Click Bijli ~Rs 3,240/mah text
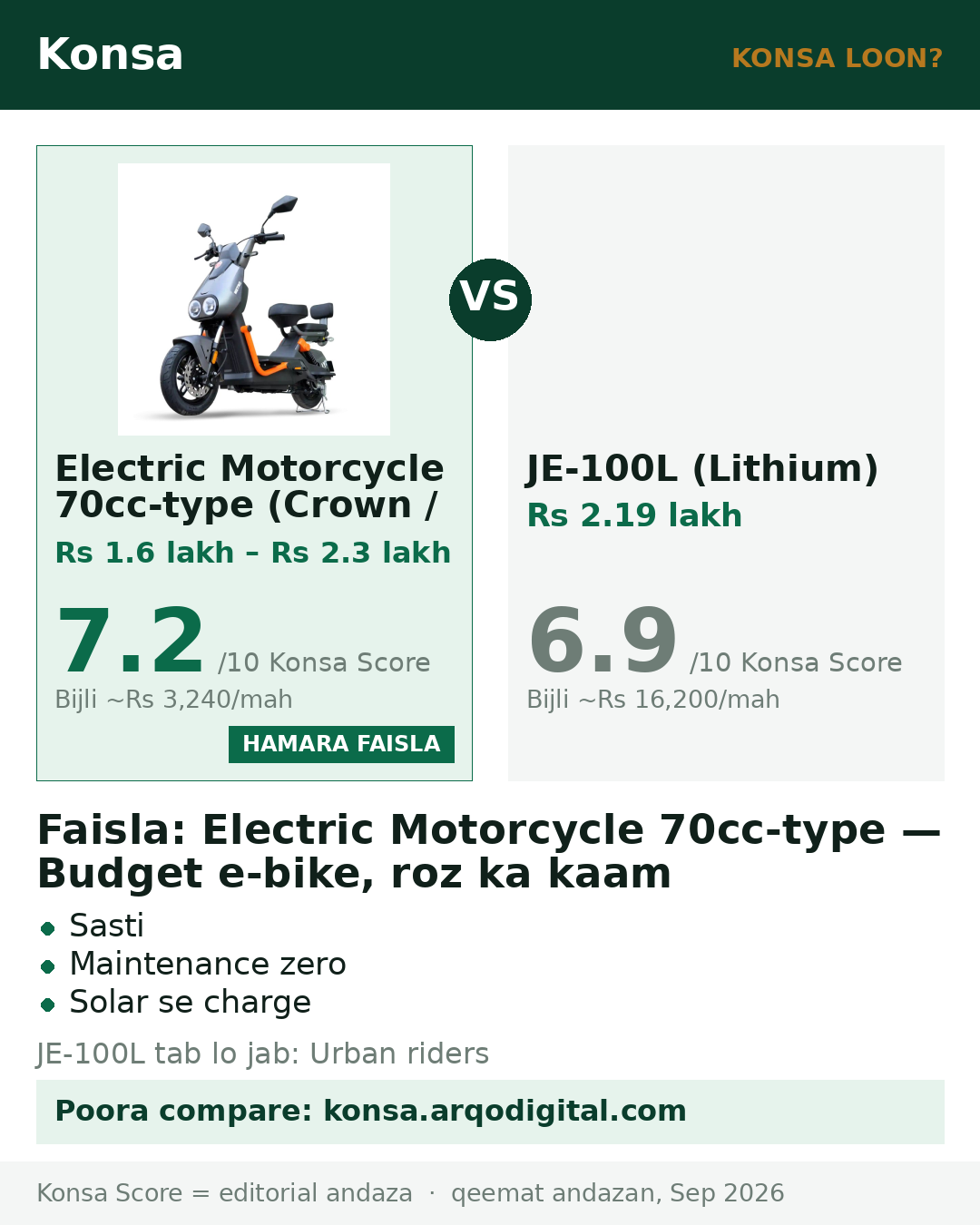Image resolution: width=980 pixels, height=1225 pixels. 174,700
